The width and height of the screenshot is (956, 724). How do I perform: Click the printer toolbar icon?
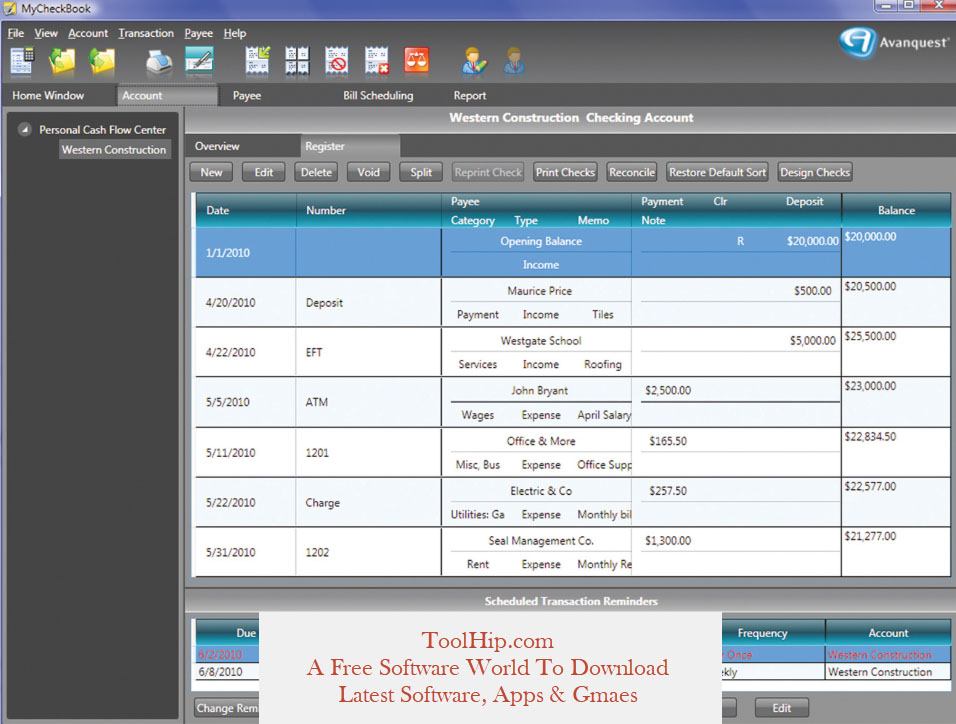pyautogui.click(x=159, y=62)
